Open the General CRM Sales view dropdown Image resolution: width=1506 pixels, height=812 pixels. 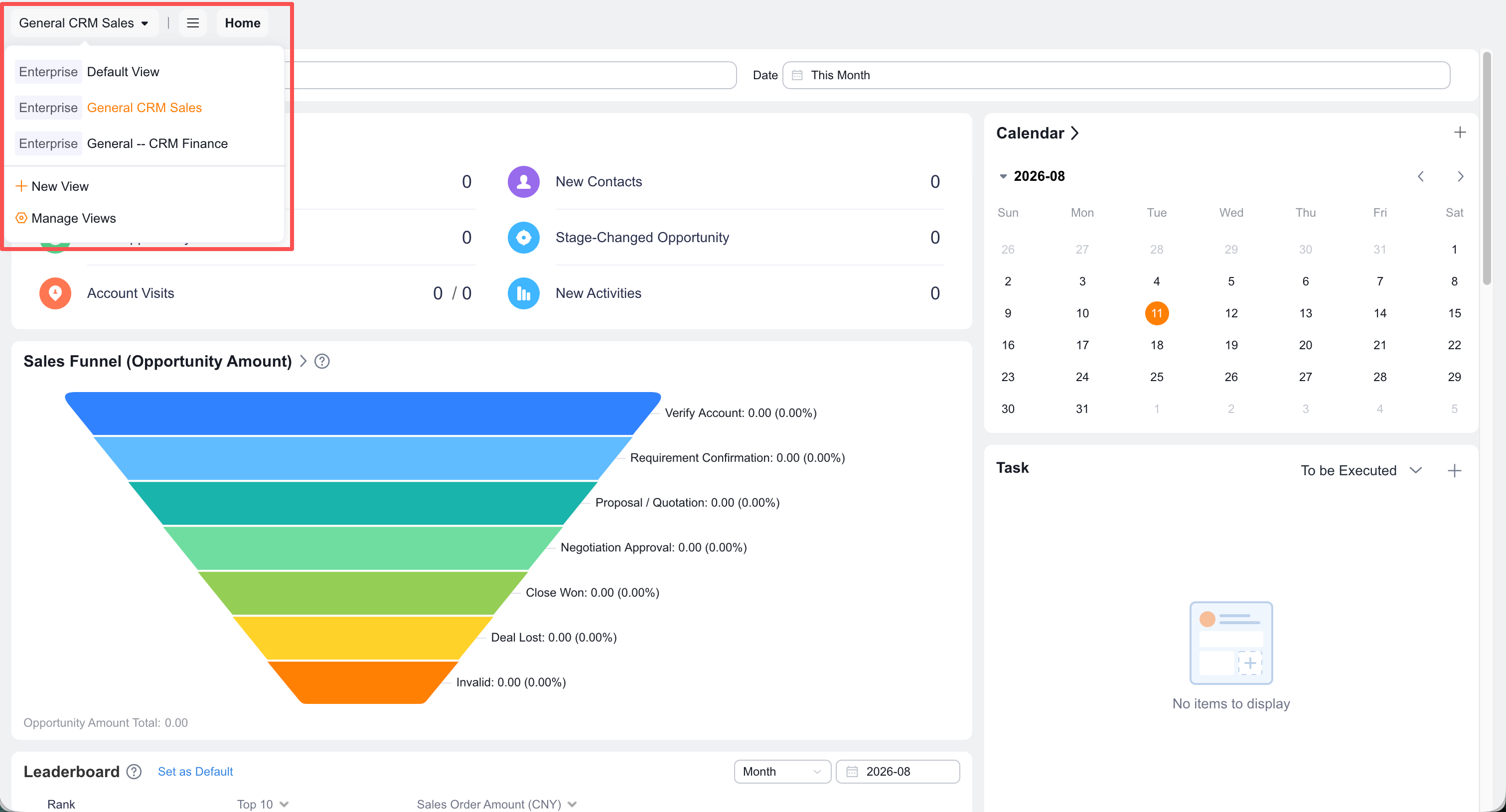pyautogui.click(x=84, y=23)
